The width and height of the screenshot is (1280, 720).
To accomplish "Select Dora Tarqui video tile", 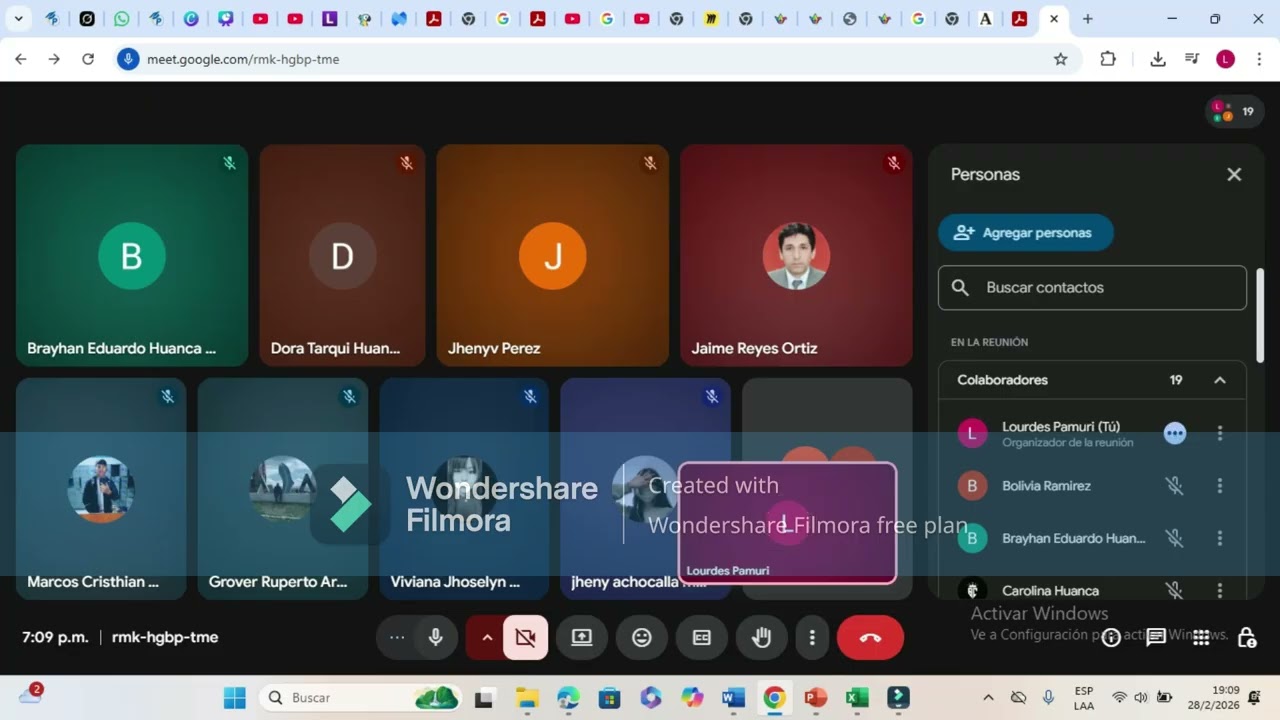I will tap(342, 256).
